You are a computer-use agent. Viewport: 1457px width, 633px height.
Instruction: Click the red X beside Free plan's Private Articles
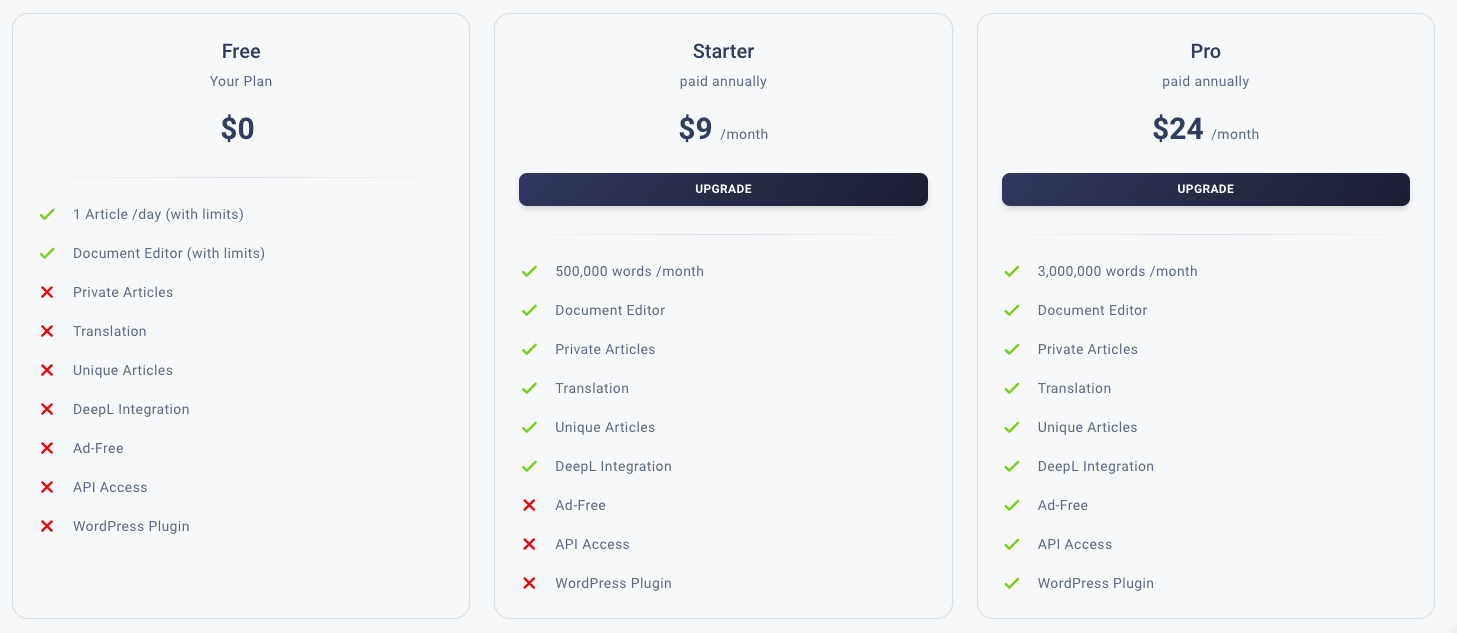click(47, 292)
